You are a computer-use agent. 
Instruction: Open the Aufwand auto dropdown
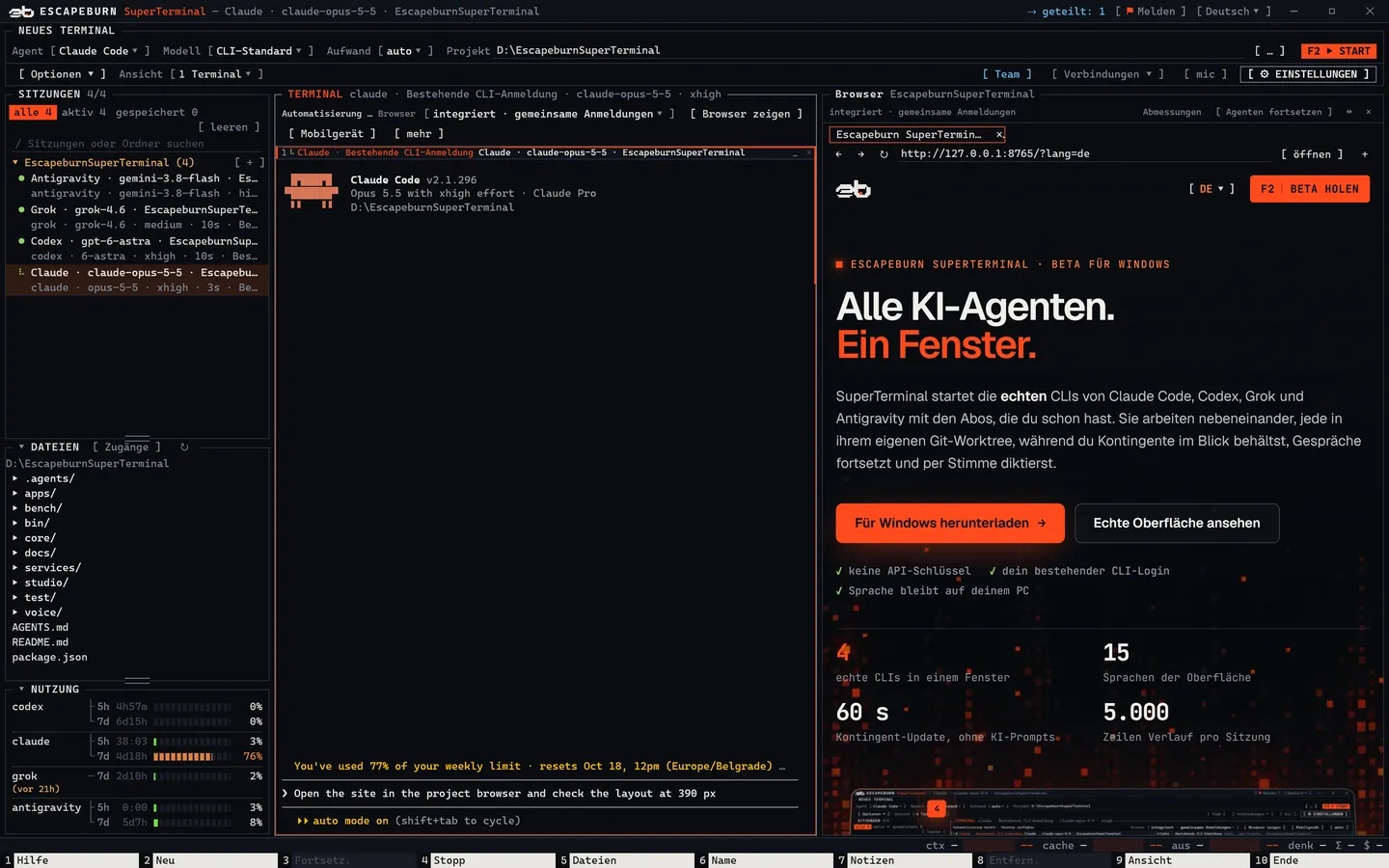pos(405,51)
